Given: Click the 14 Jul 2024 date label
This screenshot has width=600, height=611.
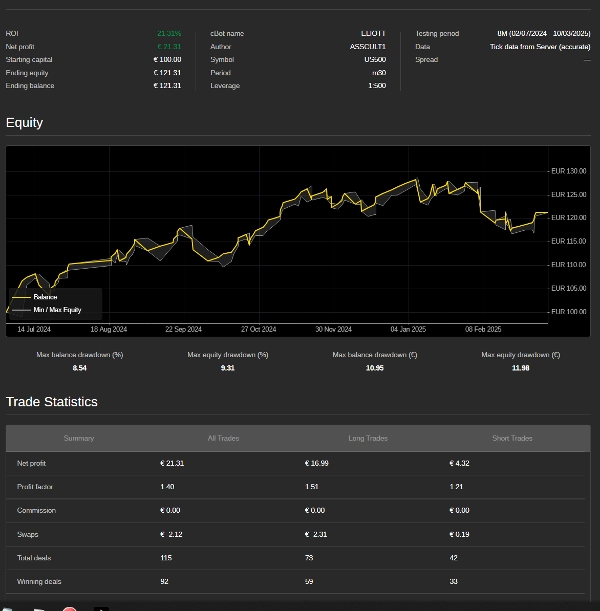Looking at the screenshot, I should [x=34, y=329].
